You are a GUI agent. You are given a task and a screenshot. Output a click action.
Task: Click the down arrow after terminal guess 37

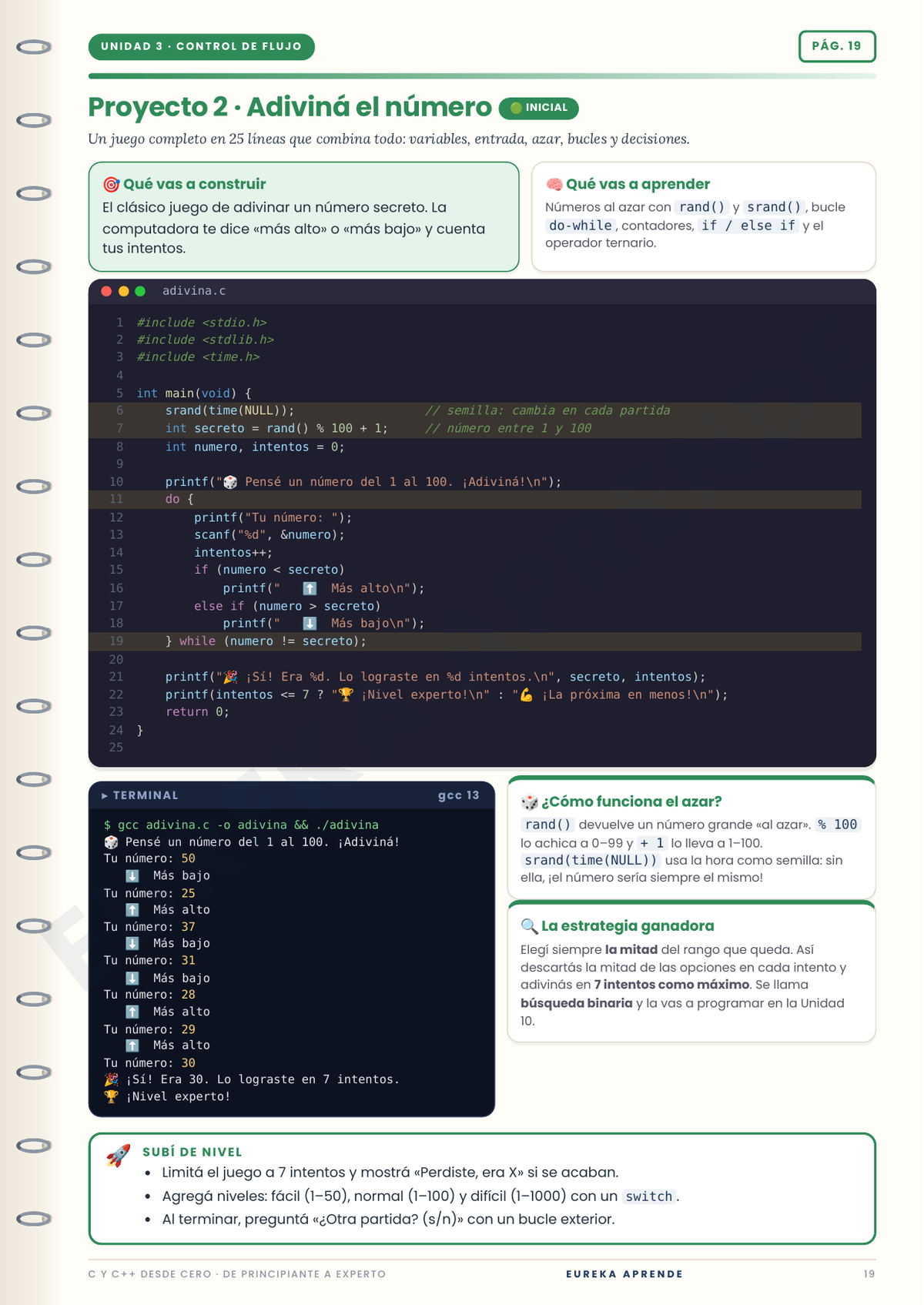[x=132, y=944]
